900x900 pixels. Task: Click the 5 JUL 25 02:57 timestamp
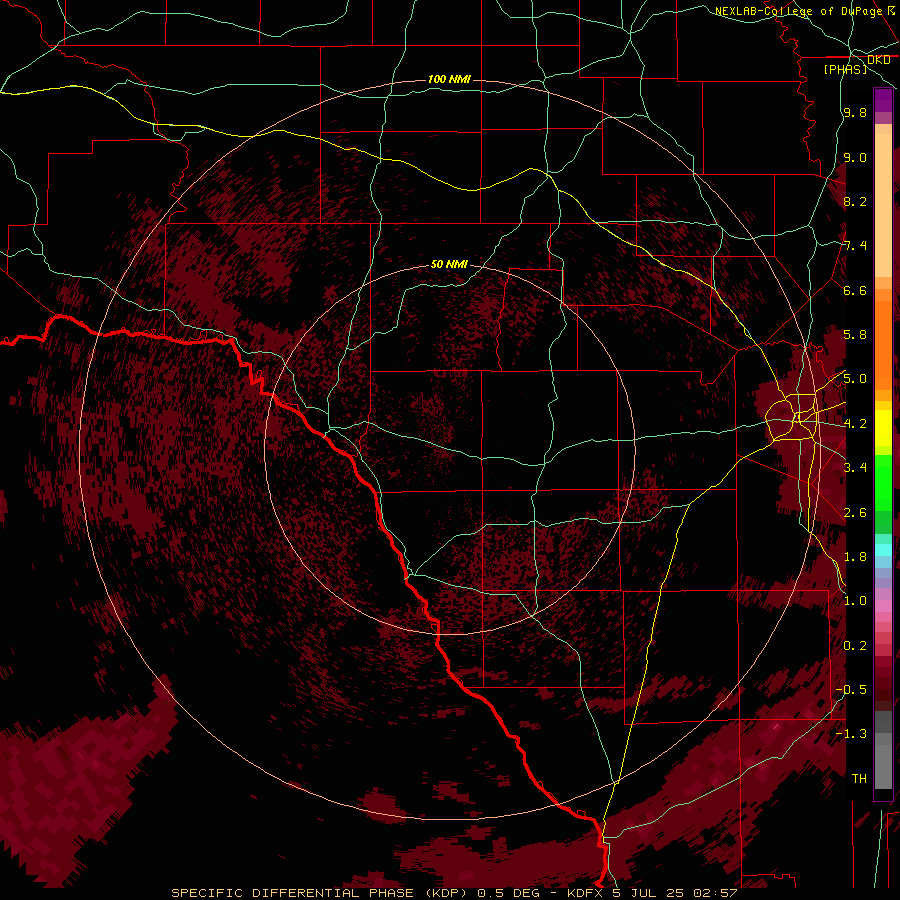coord(675,893)
